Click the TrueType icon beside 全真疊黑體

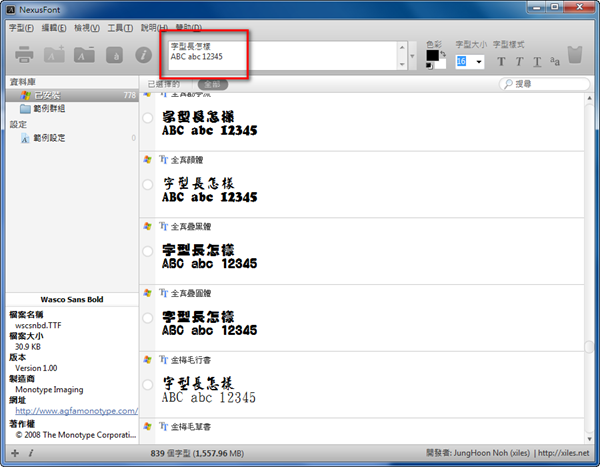pyautogui.click(x=163, y=226)
